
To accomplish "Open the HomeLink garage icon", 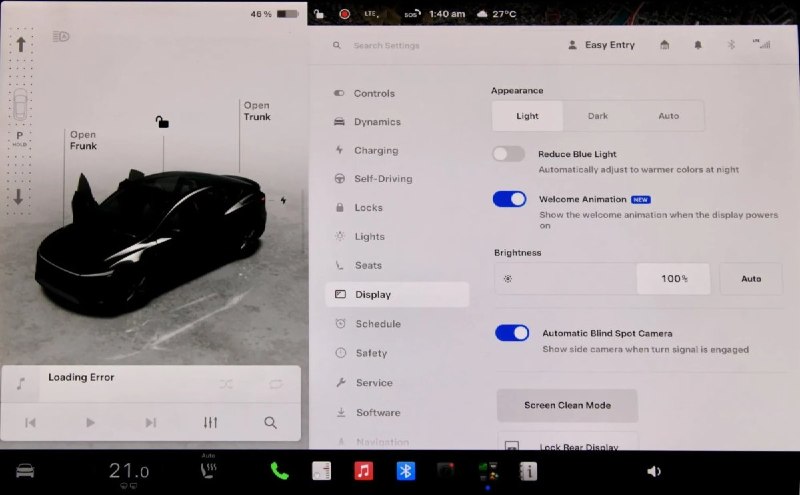I will (x=664, y=45).
